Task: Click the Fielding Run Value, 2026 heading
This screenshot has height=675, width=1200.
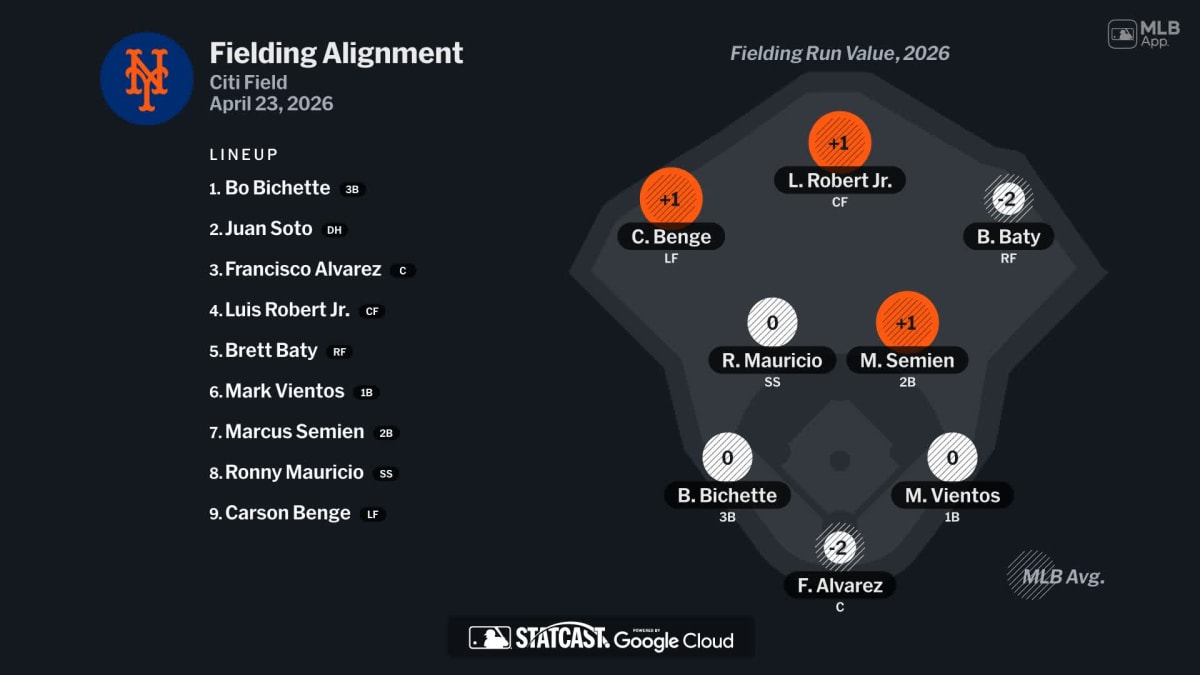Action: click(x=839, y=53)
